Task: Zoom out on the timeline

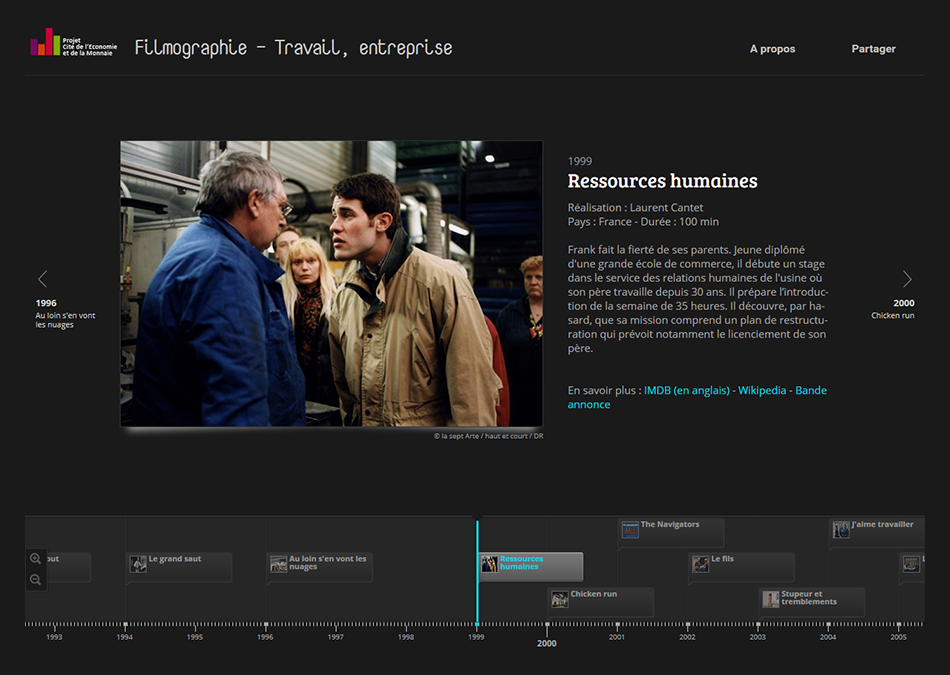Action: coord(36,580)
